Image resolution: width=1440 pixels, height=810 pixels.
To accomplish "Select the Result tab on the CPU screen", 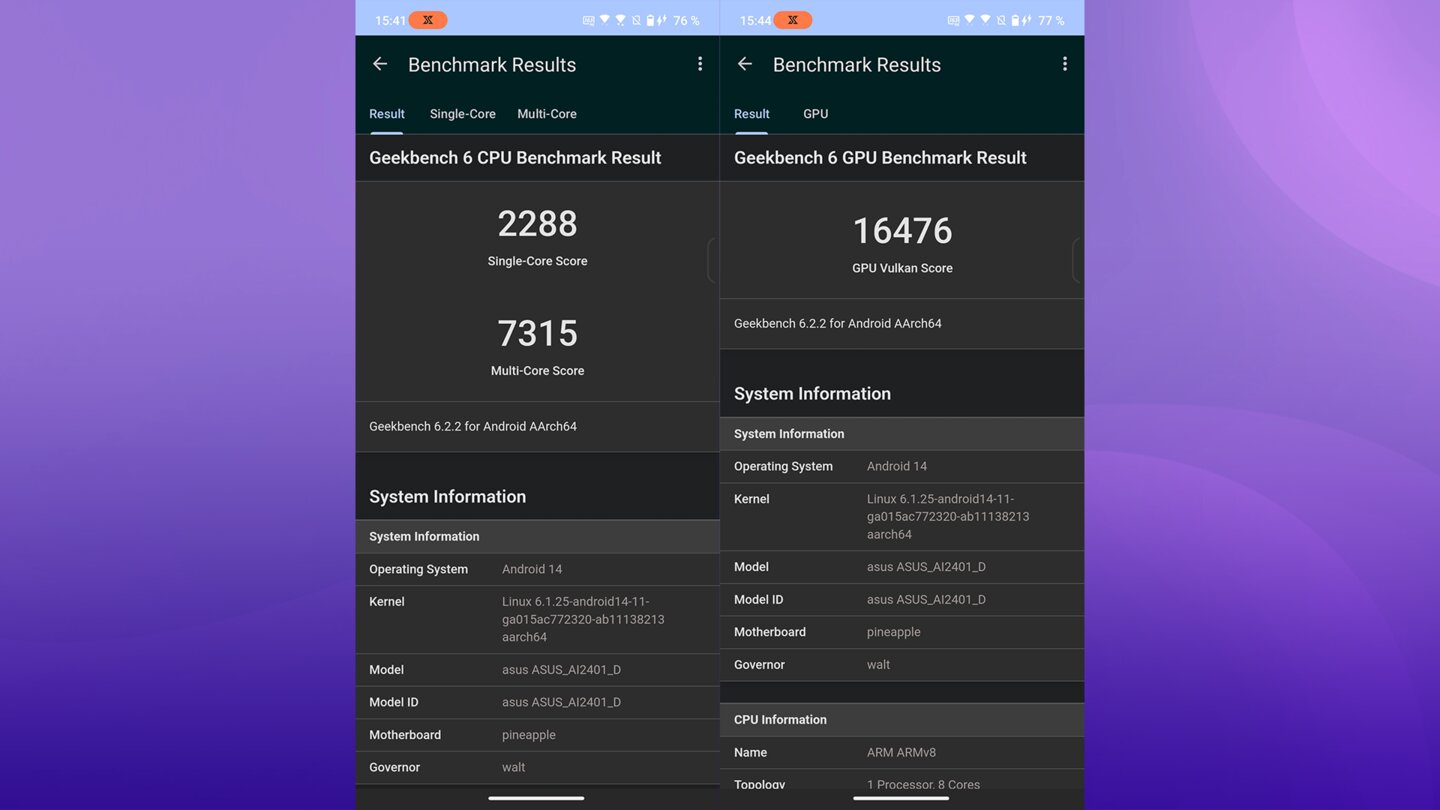I will click(x=387, y=114).
